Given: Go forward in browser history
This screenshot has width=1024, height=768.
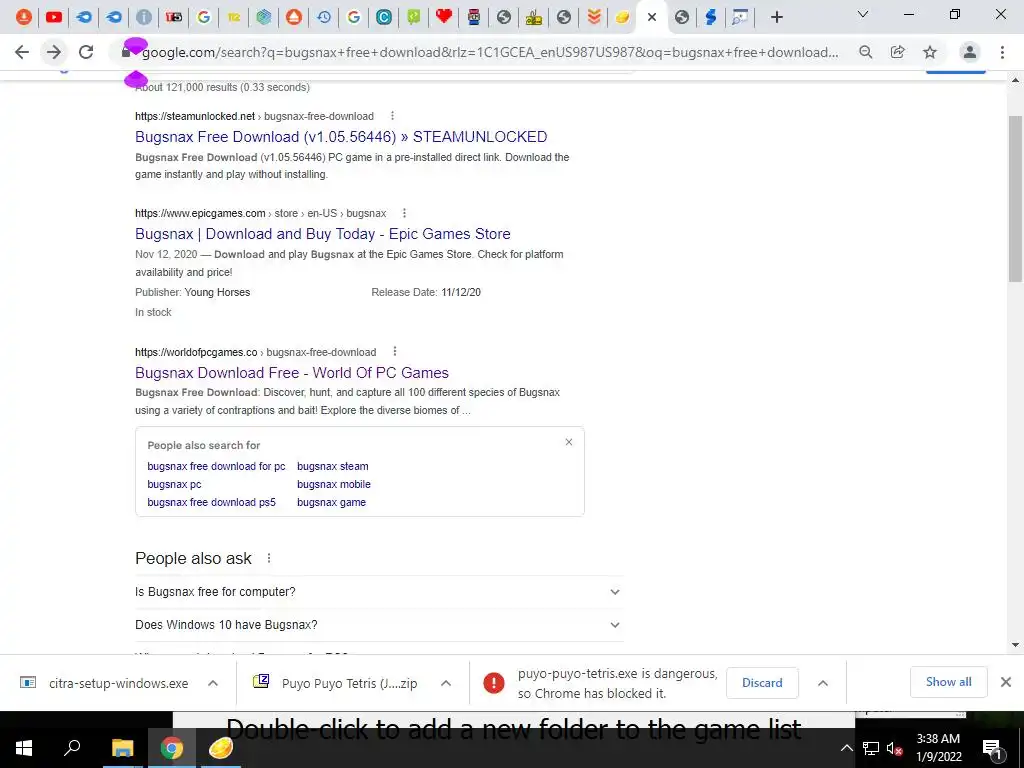Looking at the screenshot, I should click(54, 52).
